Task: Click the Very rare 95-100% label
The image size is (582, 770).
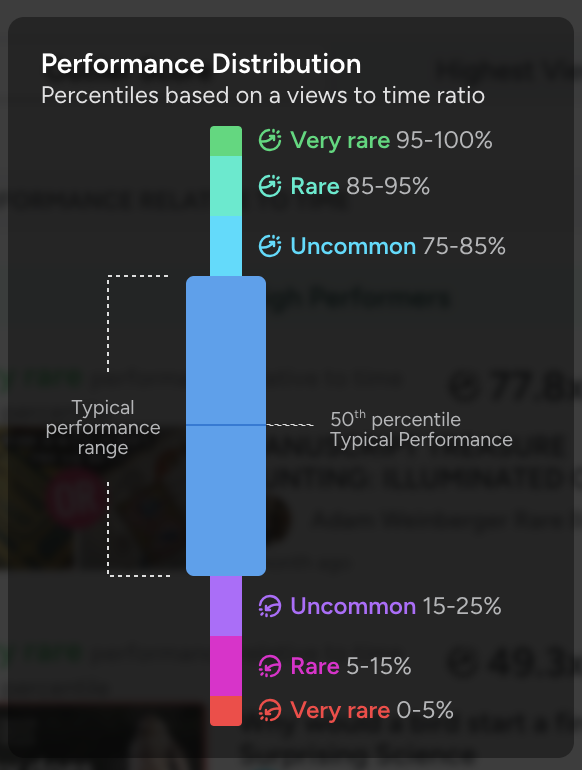Action: click(391, 140)
